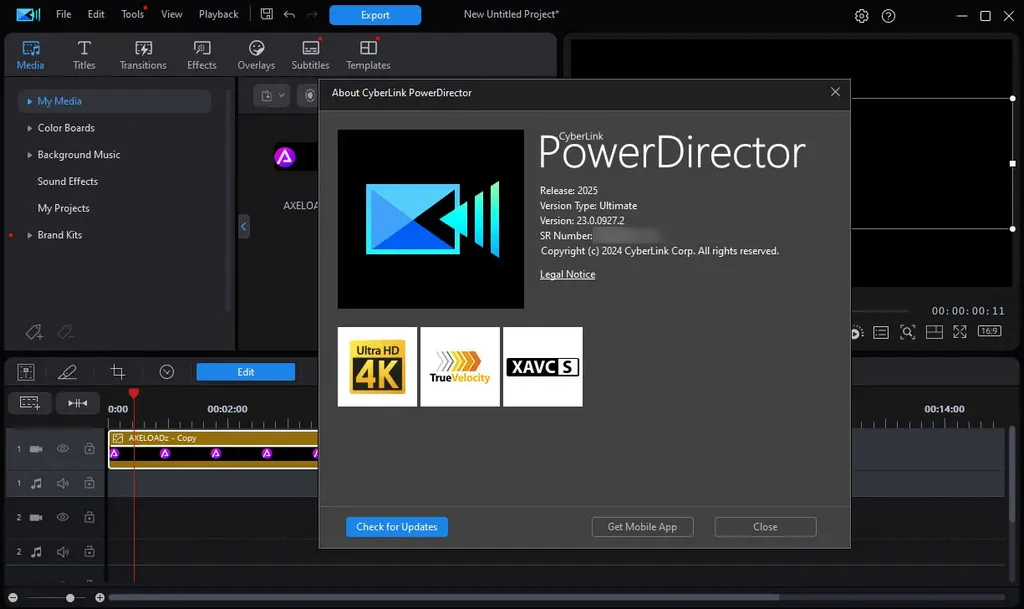This screenshot has height=609, width=1024.
Task: Expand the Brand Kits tree item
Action: coord(29,235)
